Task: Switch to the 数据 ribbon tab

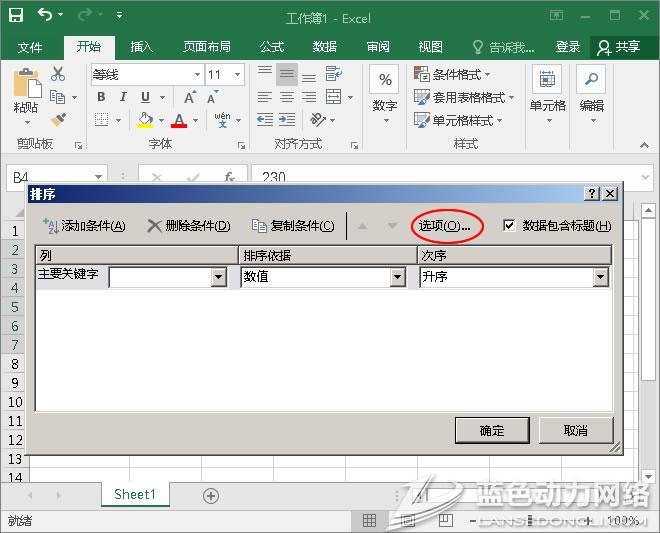Action: [324, 47]
